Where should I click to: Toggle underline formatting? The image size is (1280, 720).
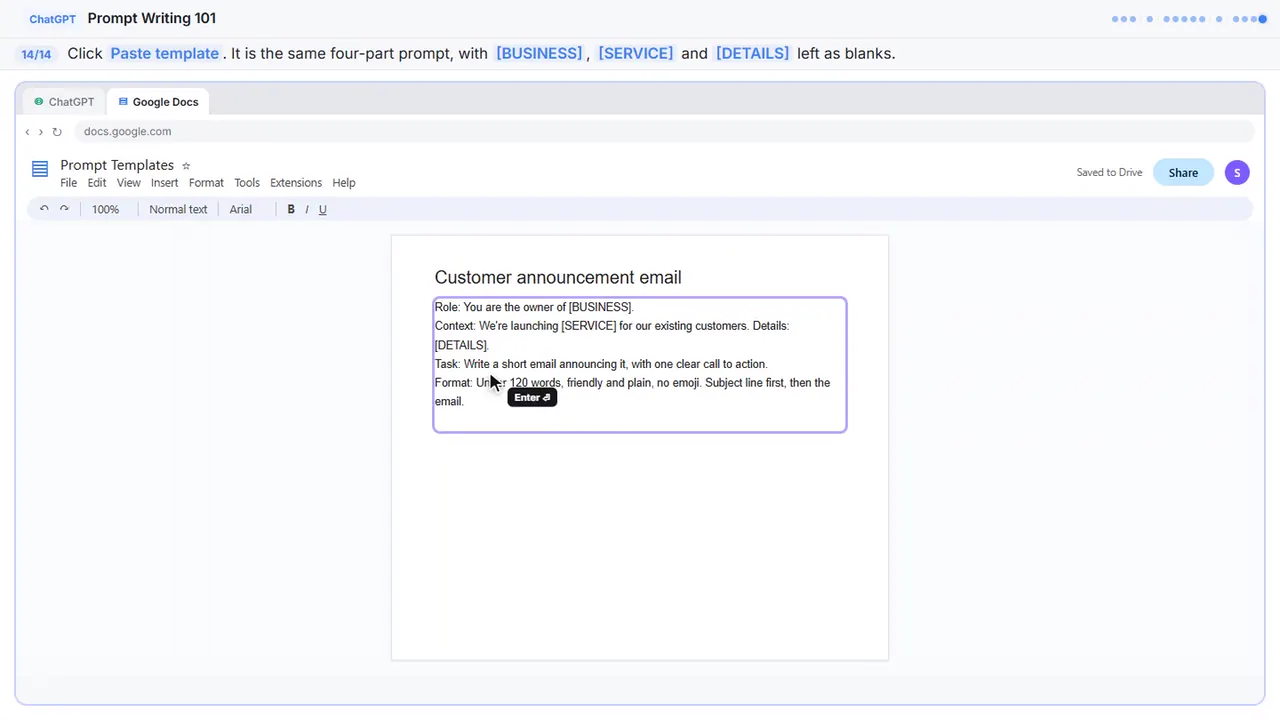[x=322, y=209]
